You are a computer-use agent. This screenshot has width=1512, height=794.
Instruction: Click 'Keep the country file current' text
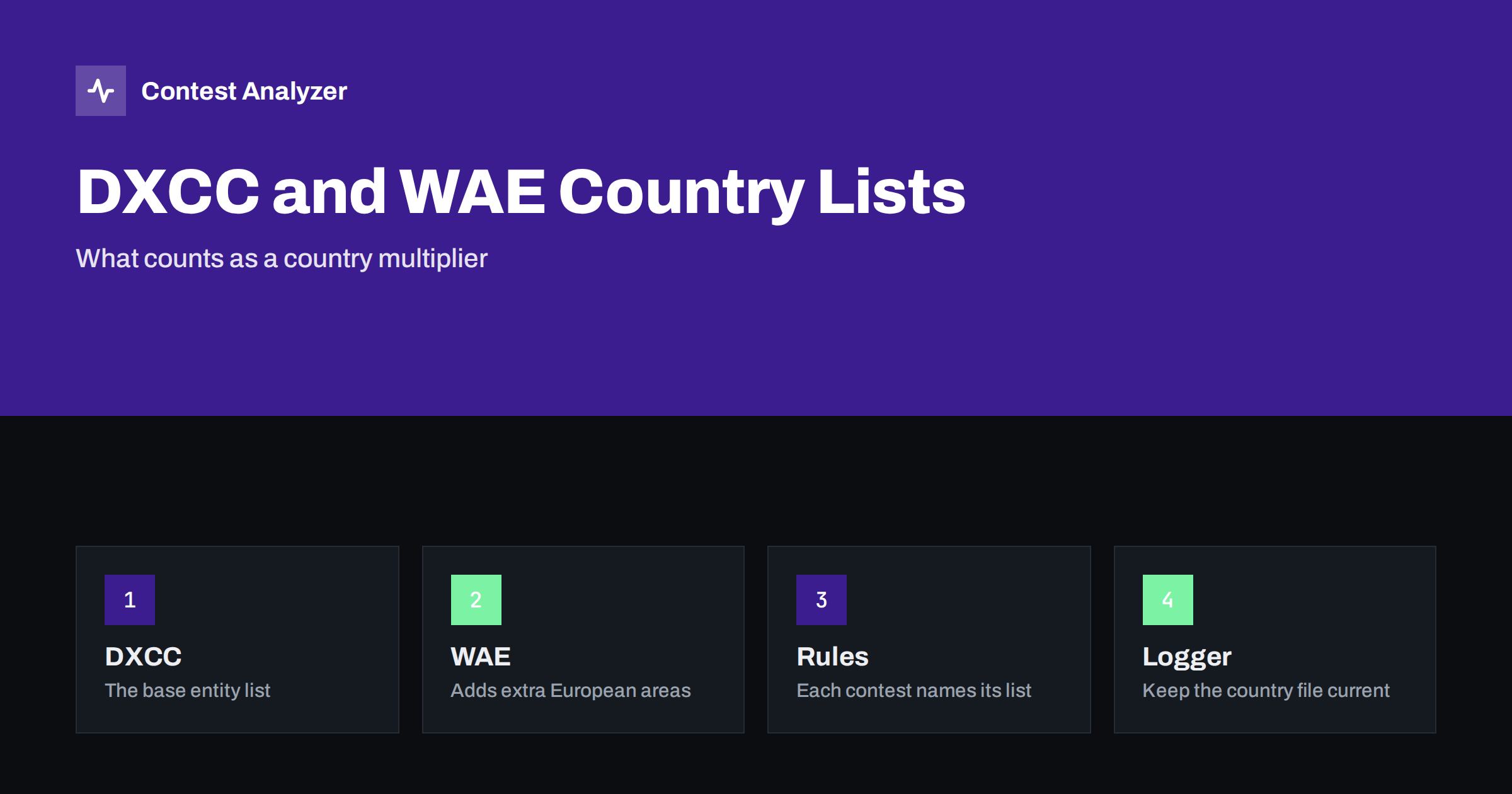(x=1266, y=691)
